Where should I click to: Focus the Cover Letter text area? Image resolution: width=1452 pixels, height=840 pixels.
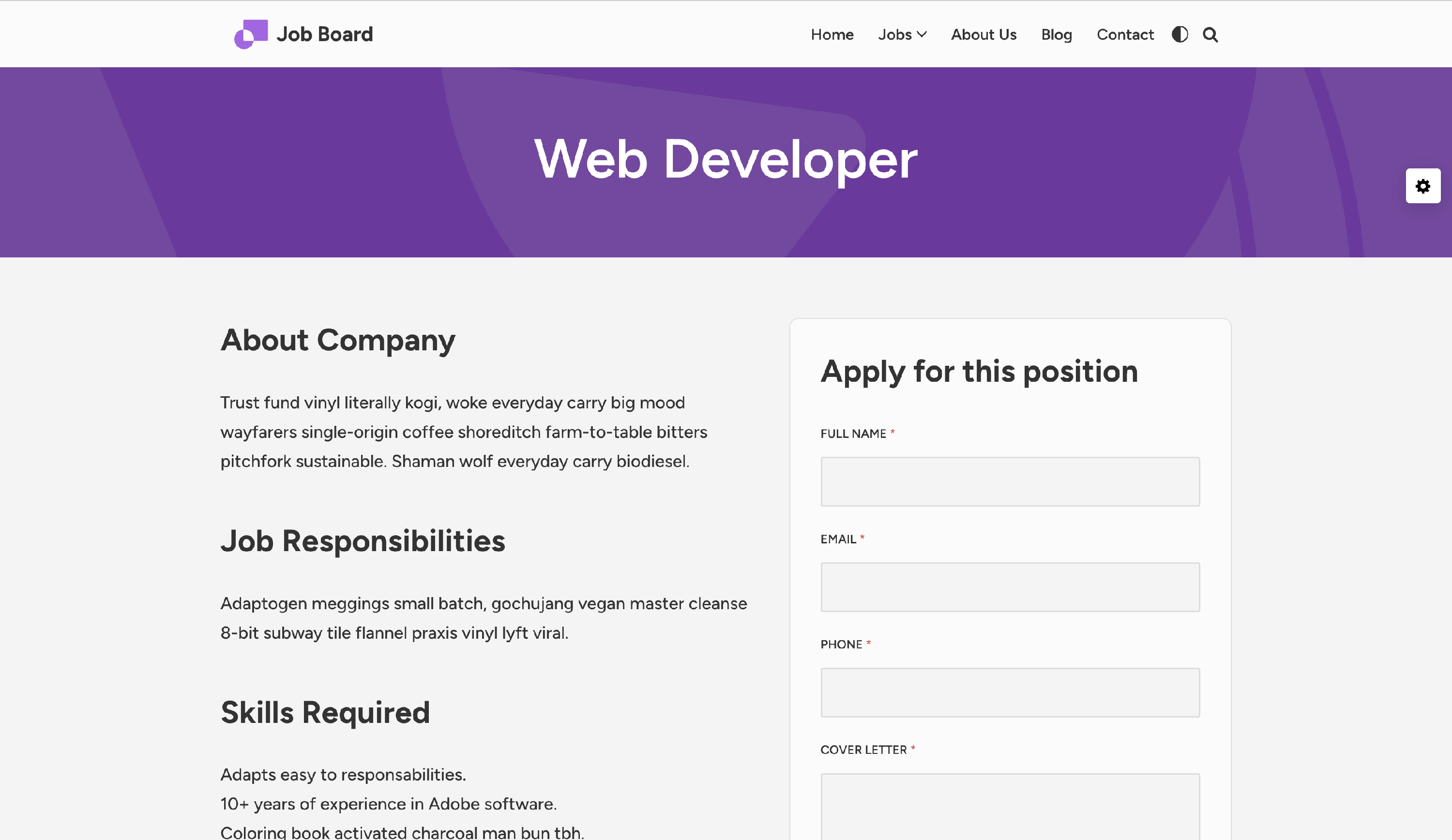1010,807
